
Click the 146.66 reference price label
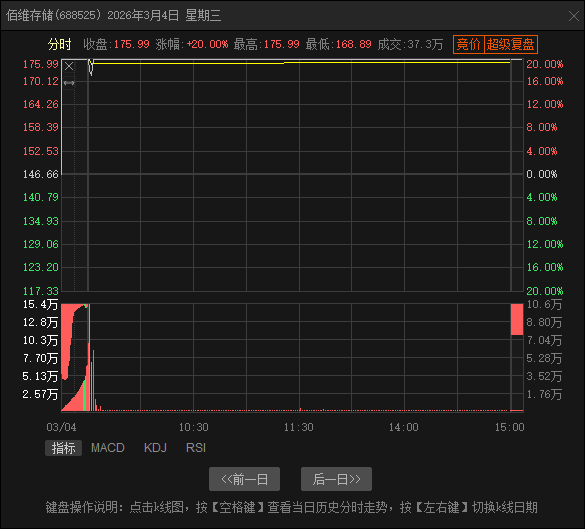pos(41,174)
